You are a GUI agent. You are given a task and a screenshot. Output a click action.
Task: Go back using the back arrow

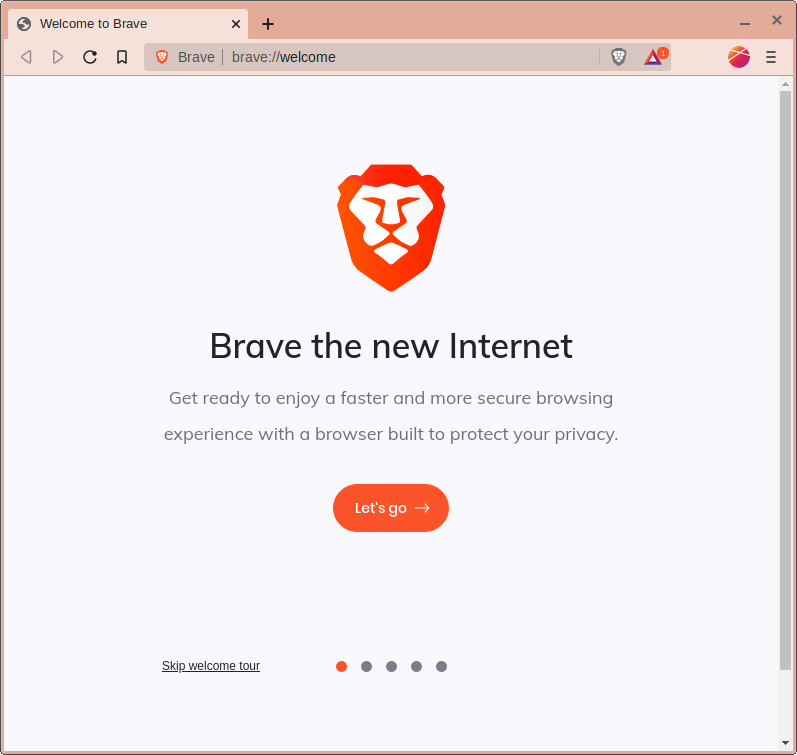point(26,57)
